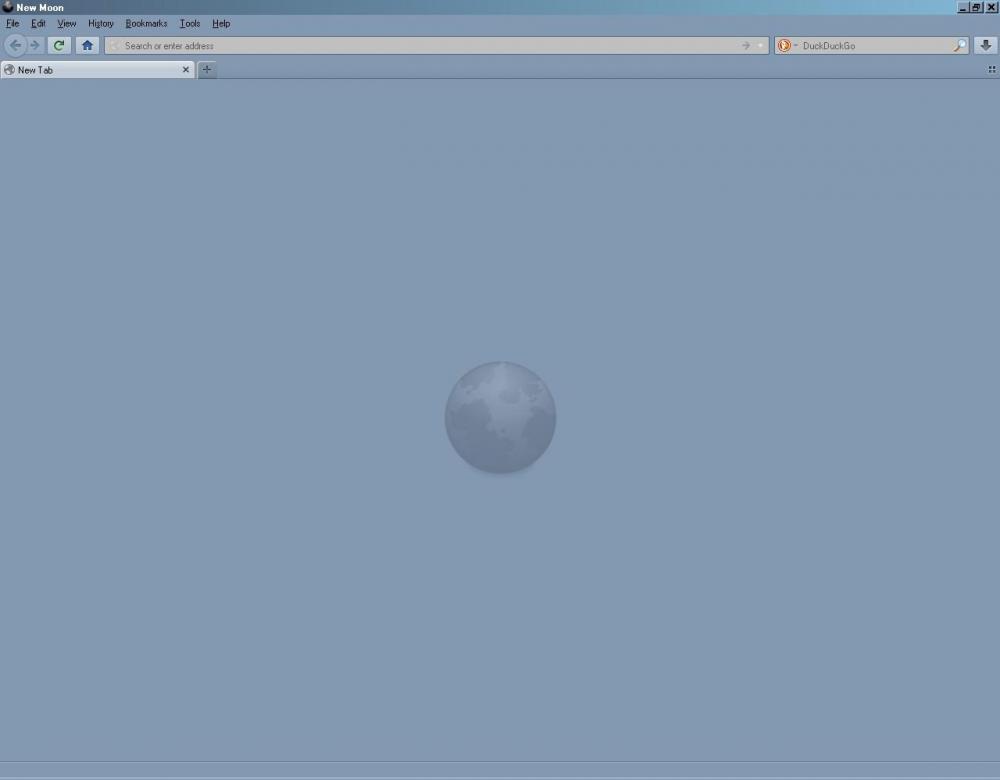Open the DuckDuckGo search engine selector
Viewport: 1000px width, 780px height.
[787, 45]
